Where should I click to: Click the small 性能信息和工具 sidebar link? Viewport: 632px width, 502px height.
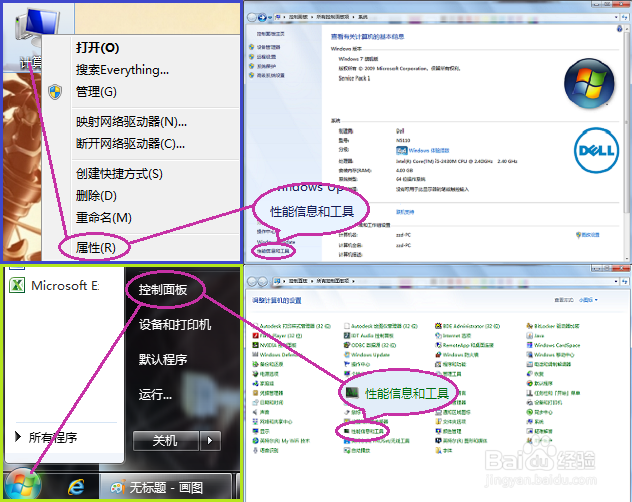[273, 251]
